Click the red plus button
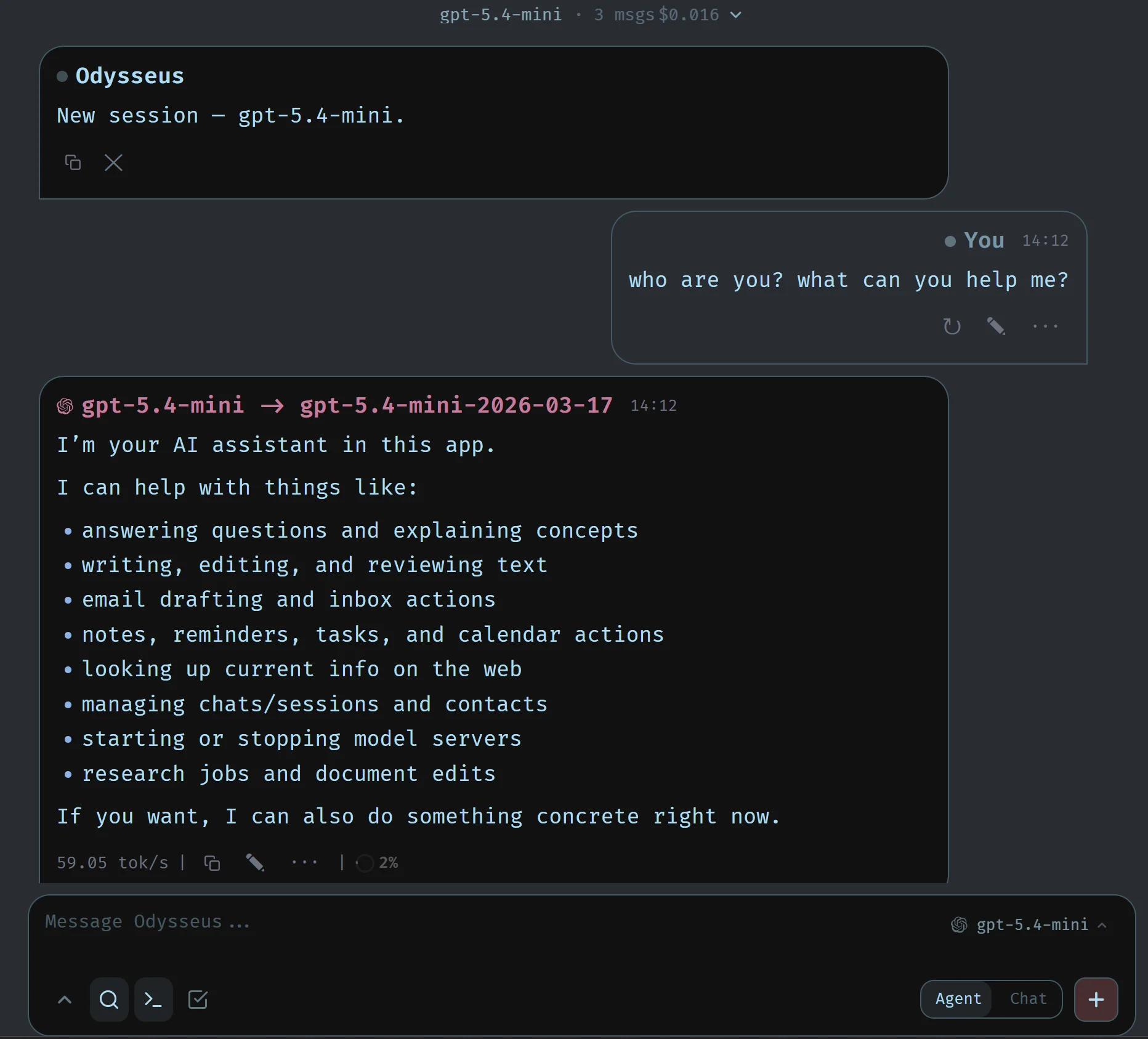 [1096, 1000]
